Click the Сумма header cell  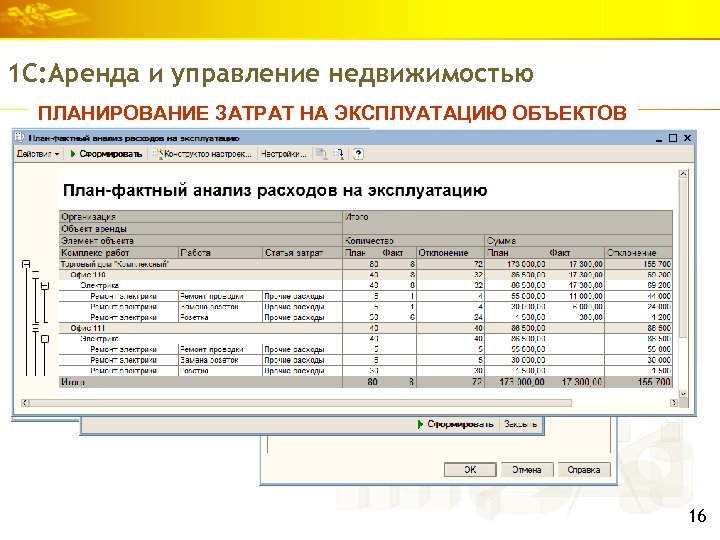point(579,241)
